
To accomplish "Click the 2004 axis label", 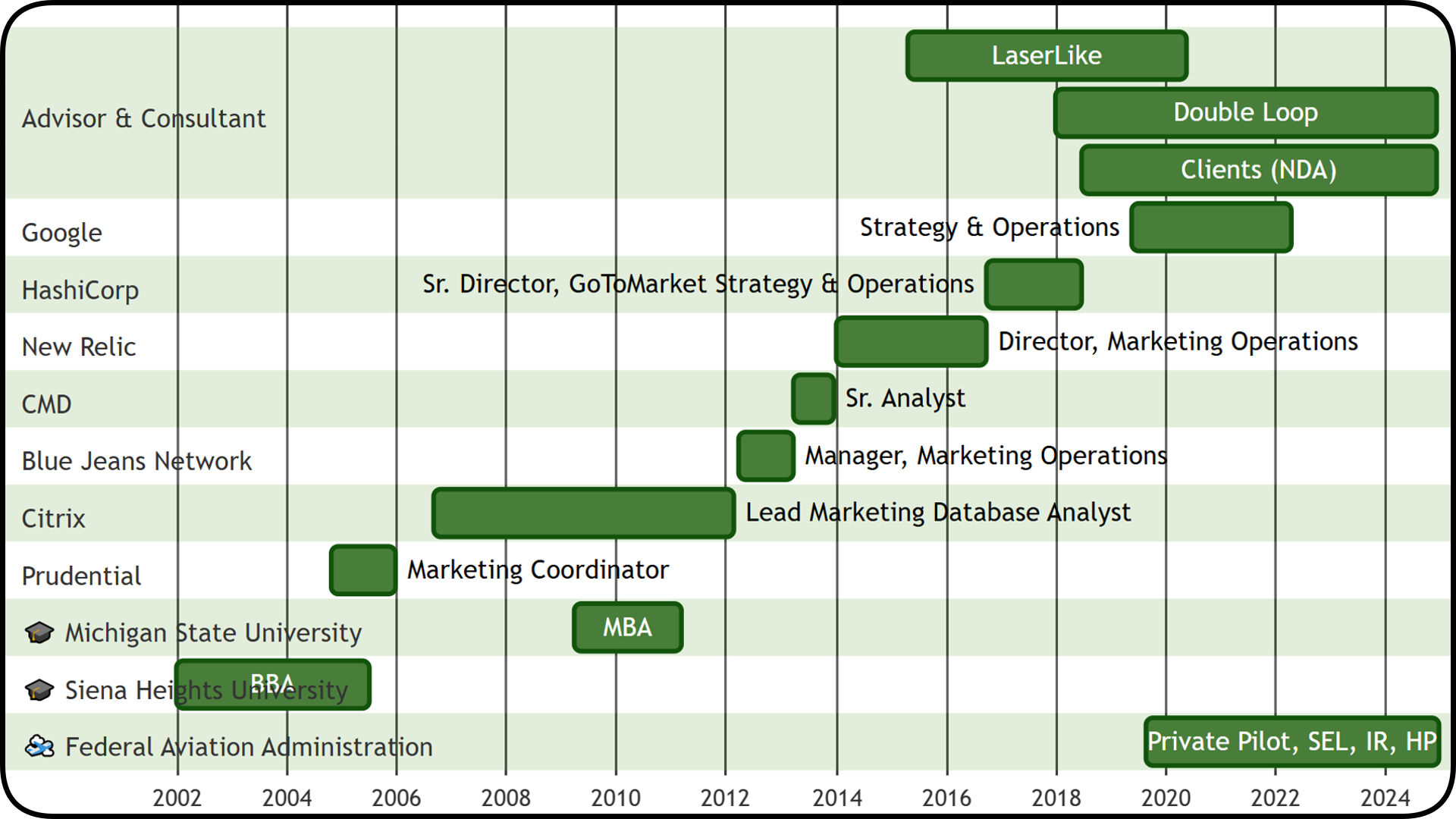I will click(x=287, y=799).
